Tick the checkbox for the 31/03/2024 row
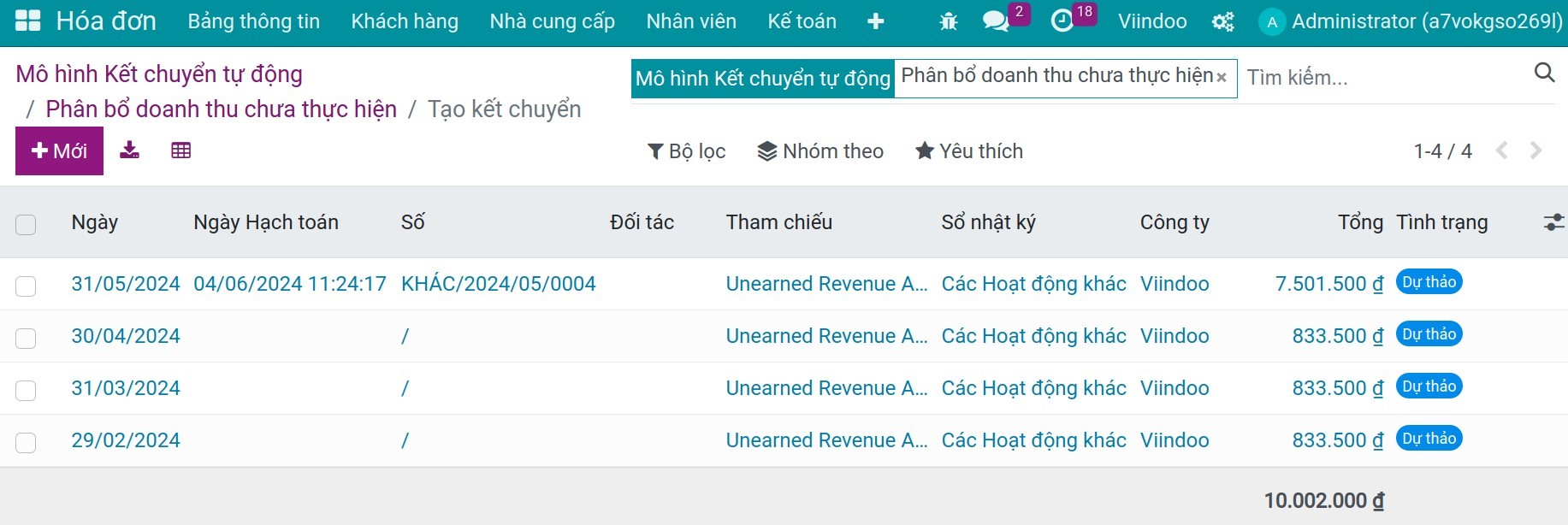1568x525 pixels. [26, 390]
